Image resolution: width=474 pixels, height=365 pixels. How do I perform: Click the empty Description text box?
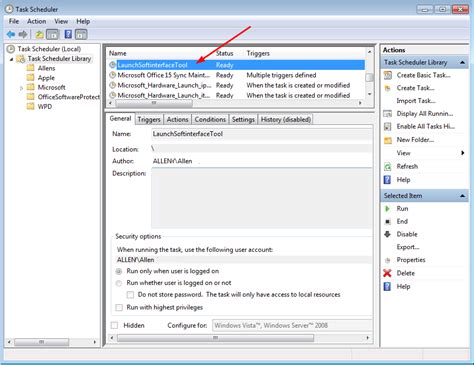click(262, 198)
